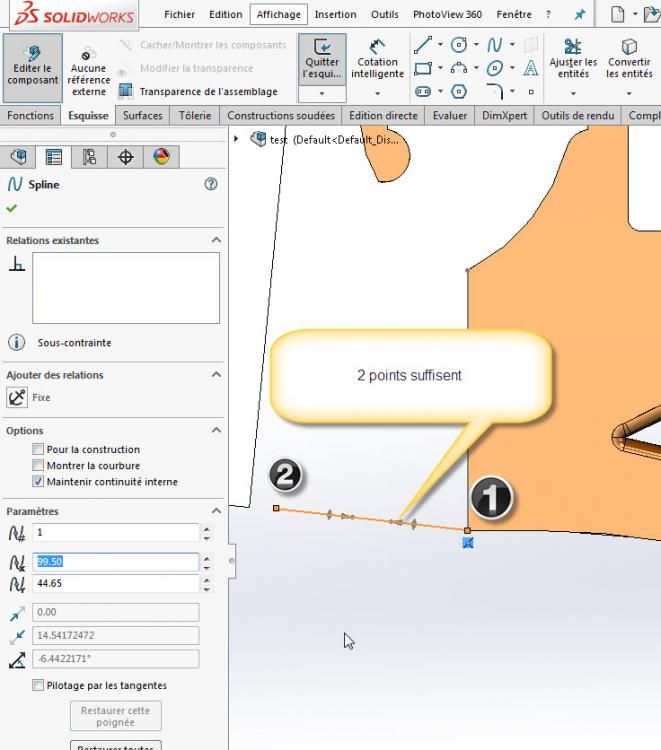Collapse the Relations existantes section
Viewport: 661px width, 750px height.
pos(216,240)
